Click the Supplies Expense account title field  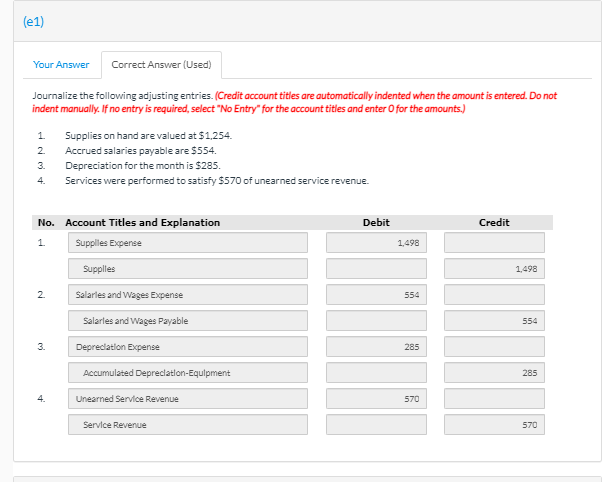pyautogui.click(x=188, y=243)
